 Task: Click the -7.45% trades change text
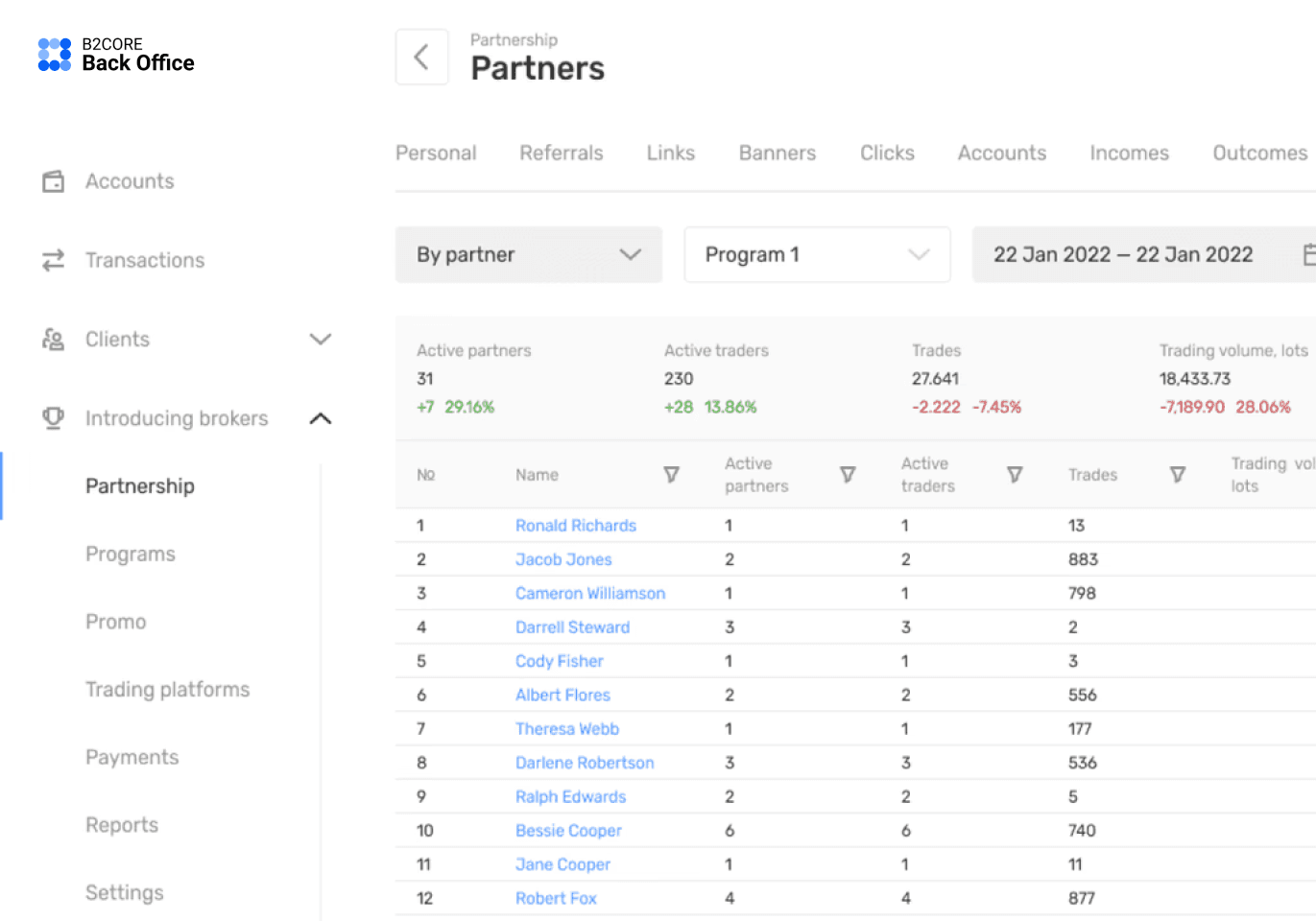coord(996,407)
